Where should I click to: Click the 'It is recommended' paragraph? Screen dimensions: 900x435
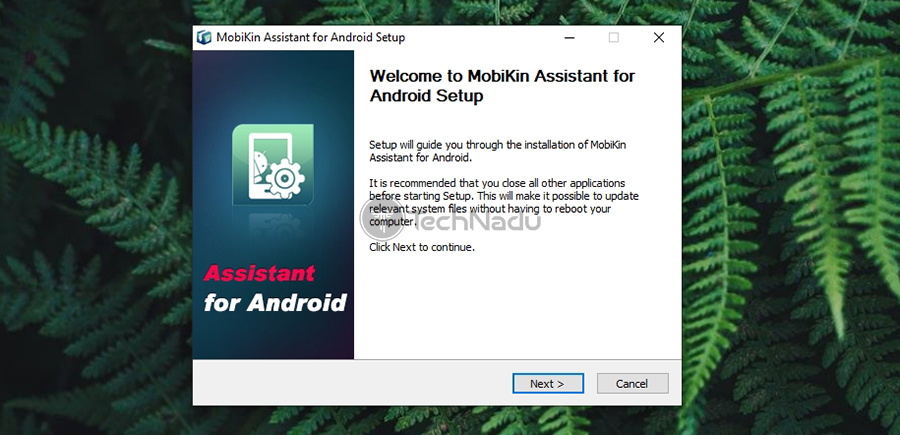point(504,202)
